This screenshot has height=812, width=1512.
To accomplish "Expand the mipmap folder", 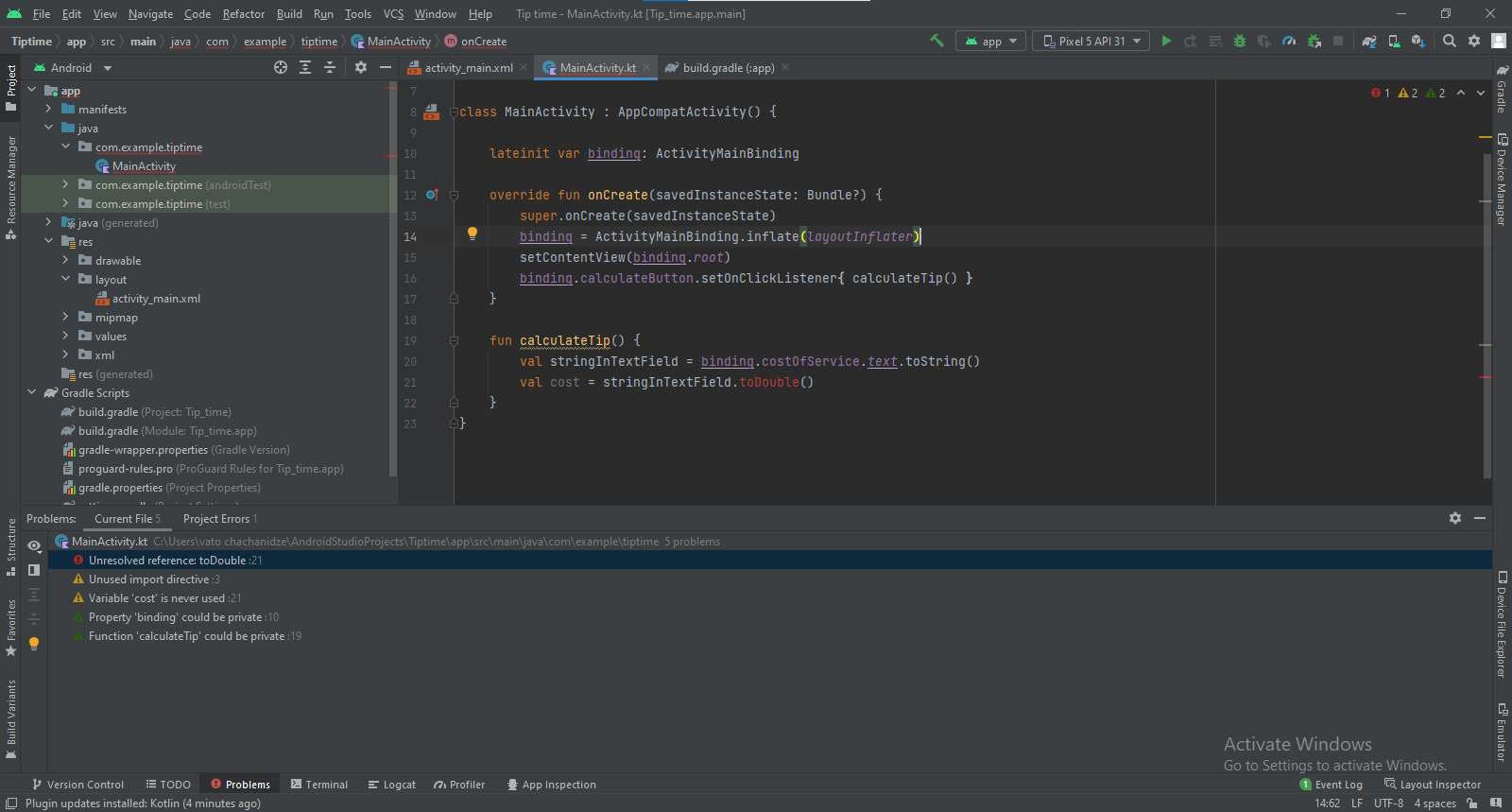I will tap(66, 317).
